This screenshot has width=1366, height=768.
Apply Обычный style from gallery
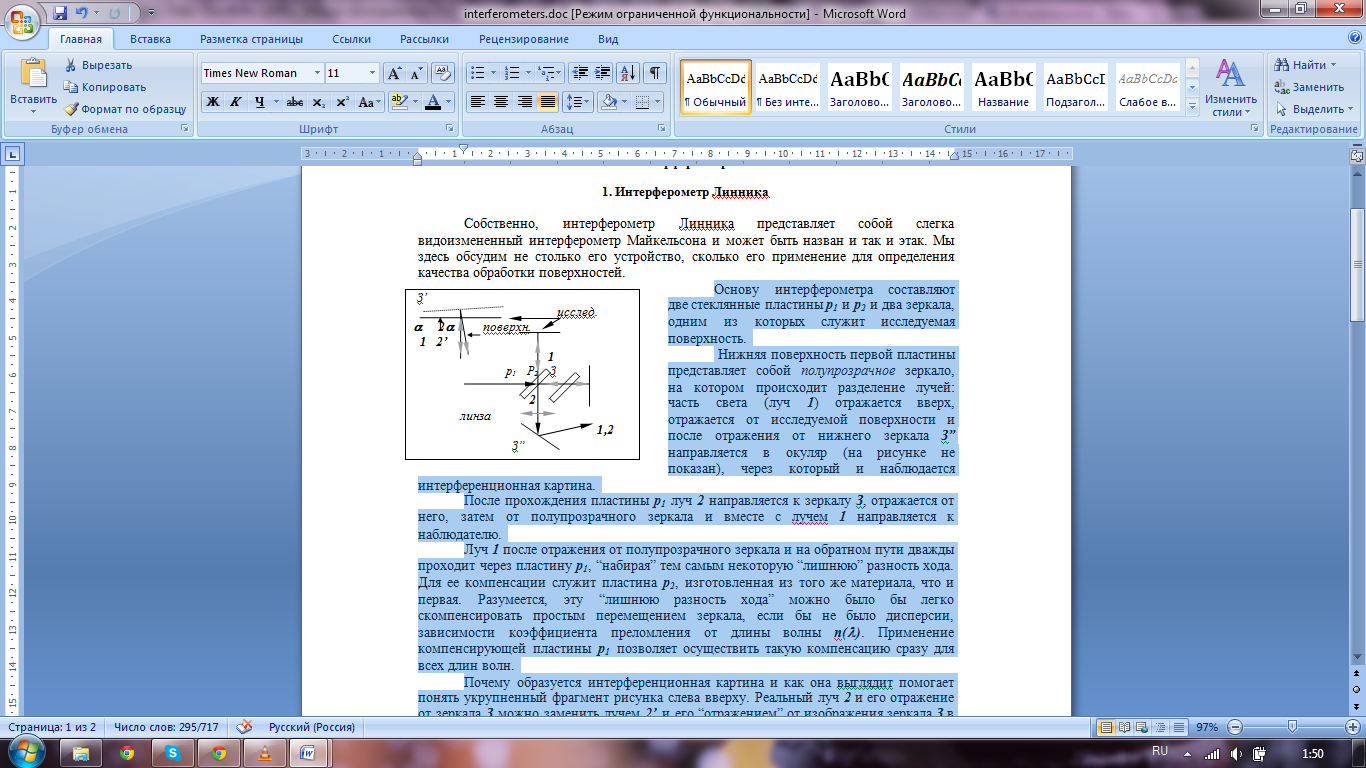[716, 87]
